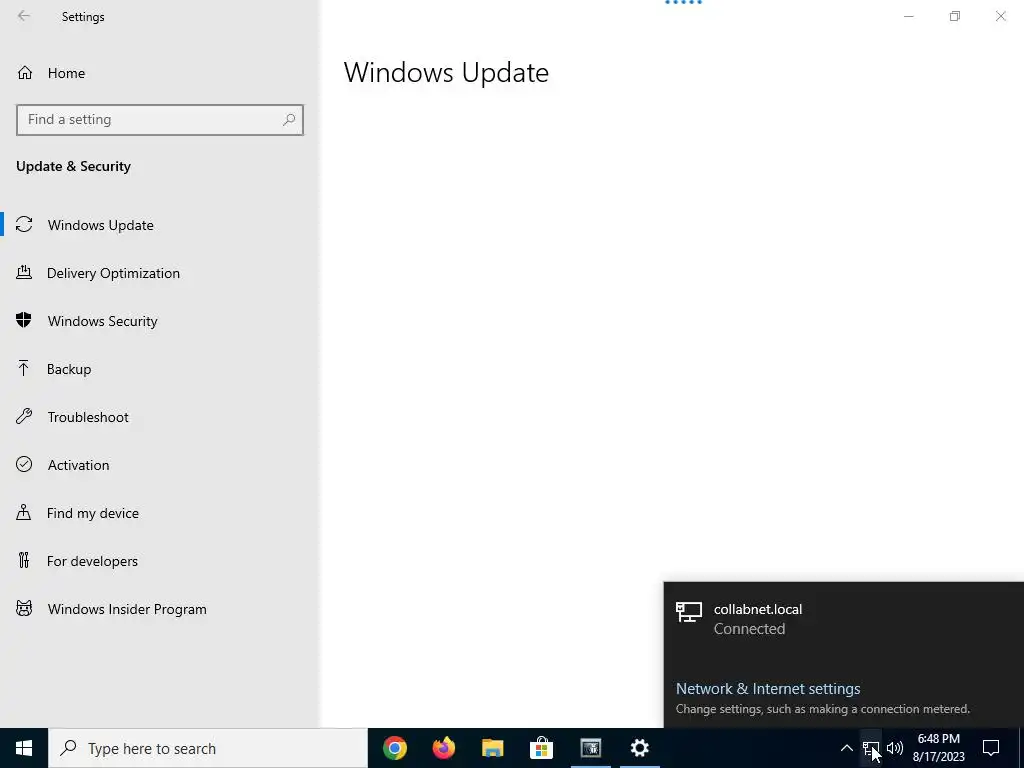Select For developers in the sidebar

tap(160, 561)
